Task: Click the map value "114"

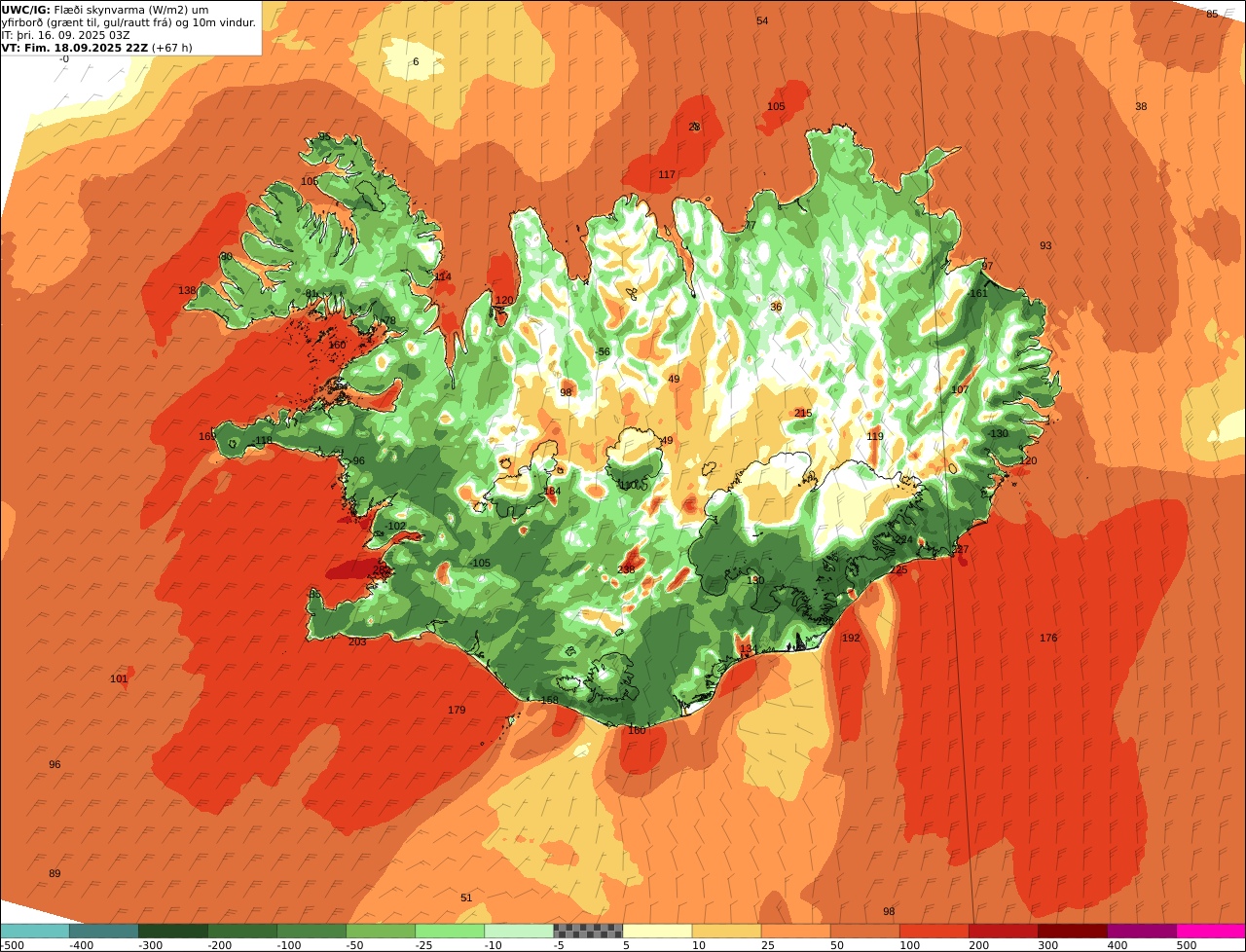Action: point(443,277)
